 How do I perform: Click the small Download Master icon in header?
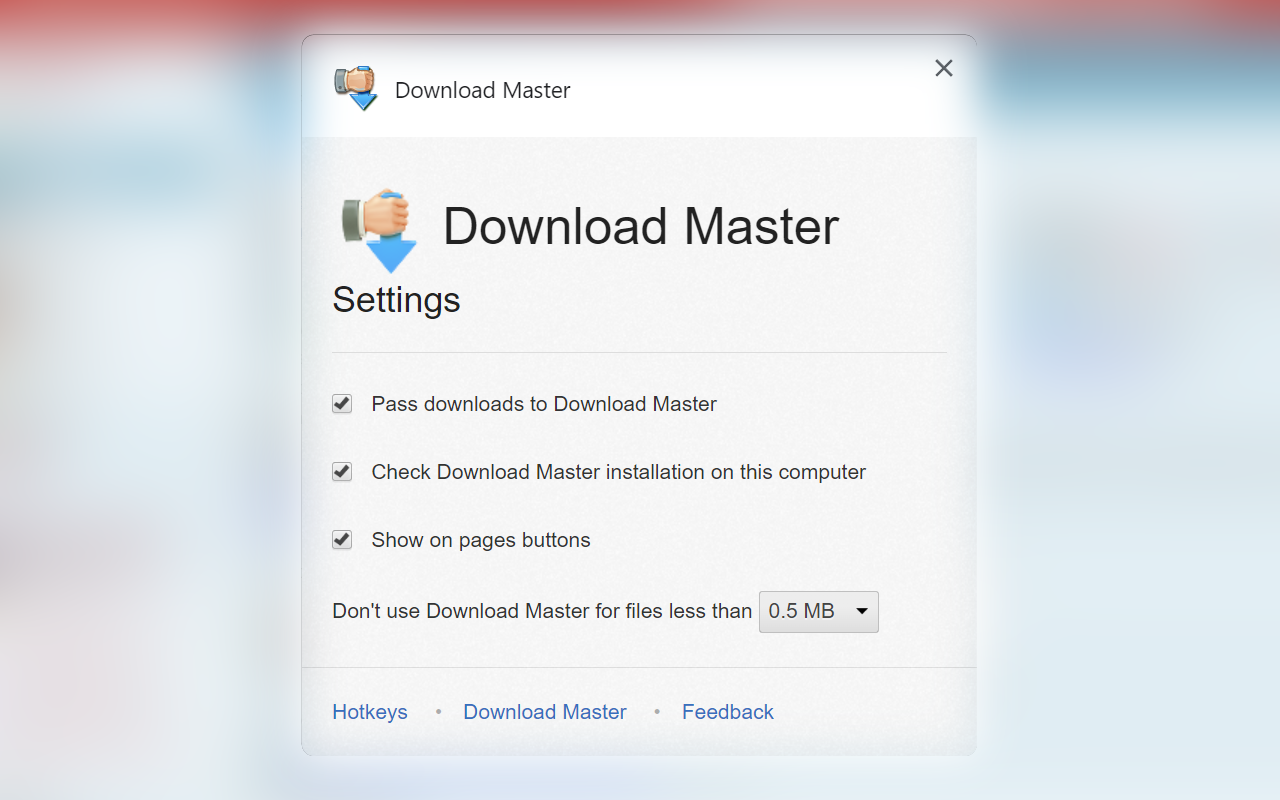355,88
